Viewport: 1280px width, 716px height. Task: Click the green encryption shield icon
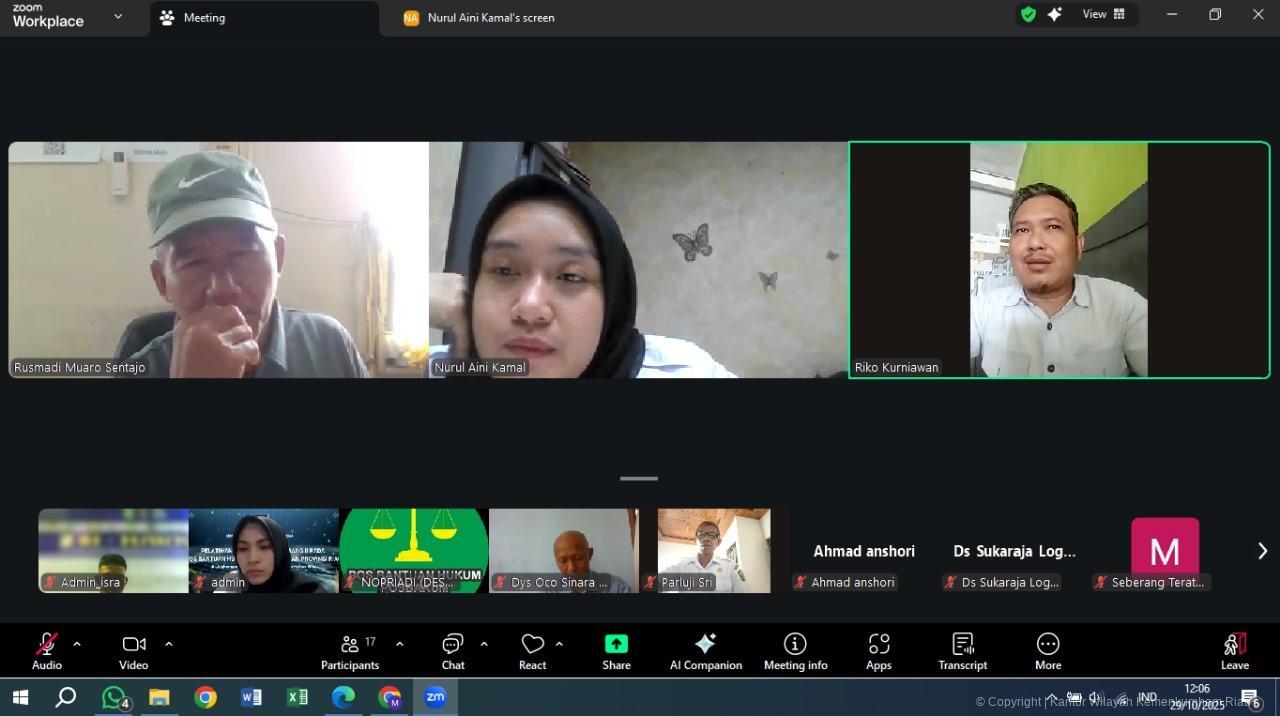pos(1028,14)
